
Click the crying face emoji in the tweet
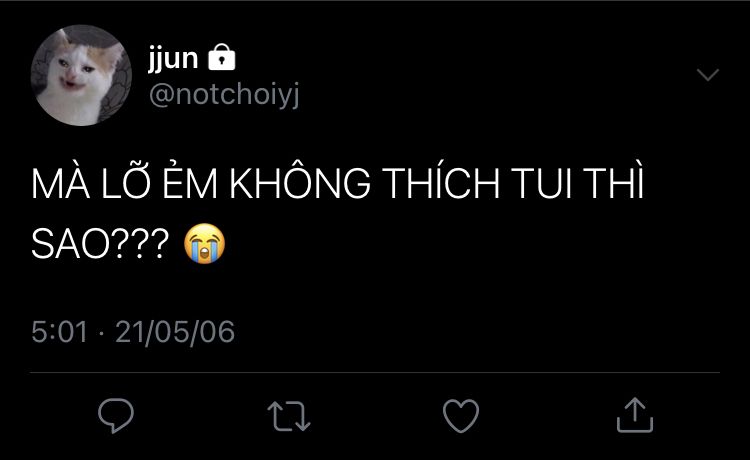tap(204, 243)
